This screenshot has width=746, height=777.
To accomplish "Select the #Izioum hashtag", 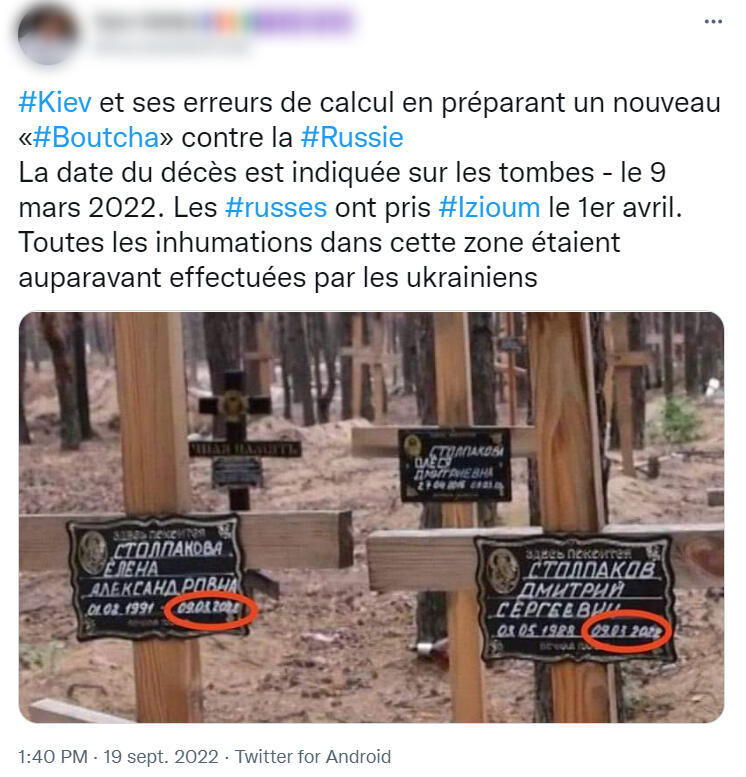I will [x=489, y=208].
